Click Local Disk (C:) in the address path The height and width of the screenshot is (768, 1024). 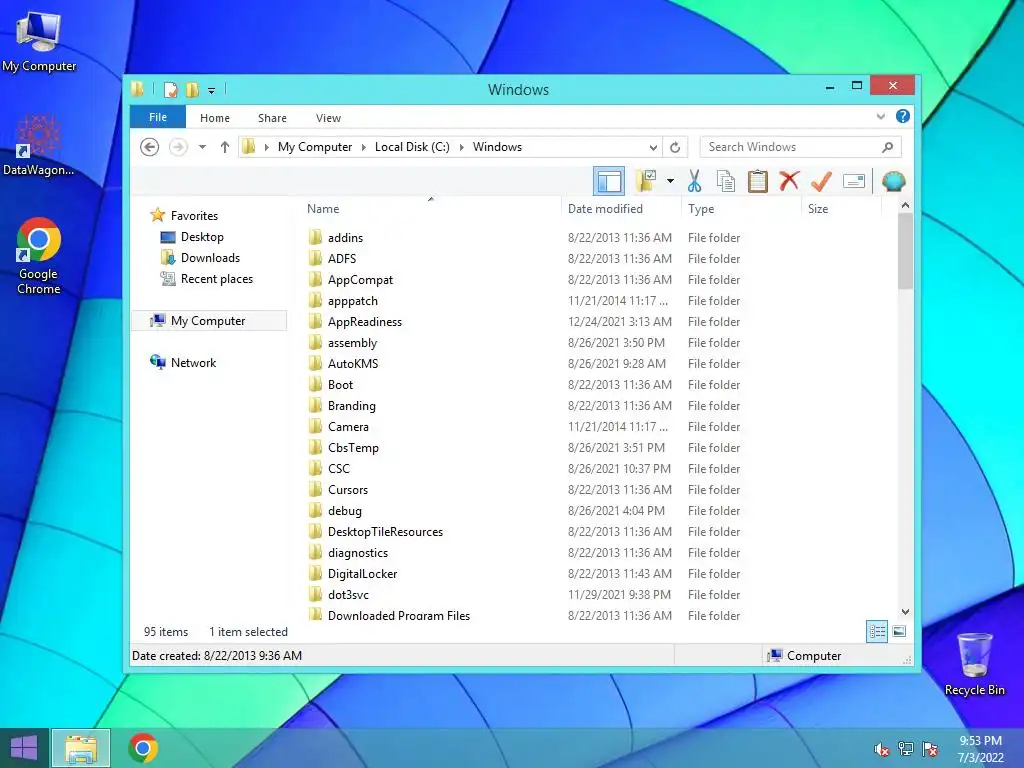click(x=412, y=147)
